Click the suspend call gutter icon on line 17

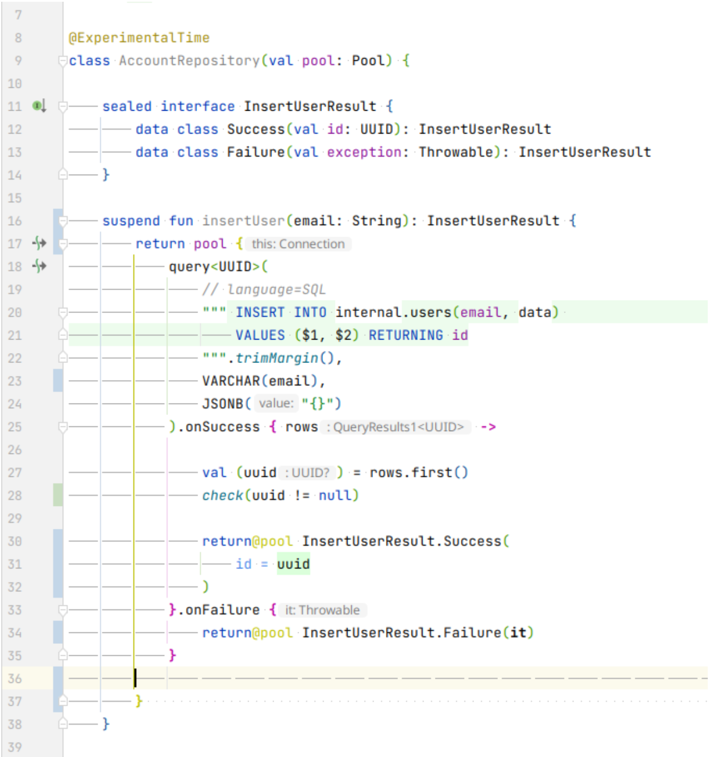pos(39,243)
